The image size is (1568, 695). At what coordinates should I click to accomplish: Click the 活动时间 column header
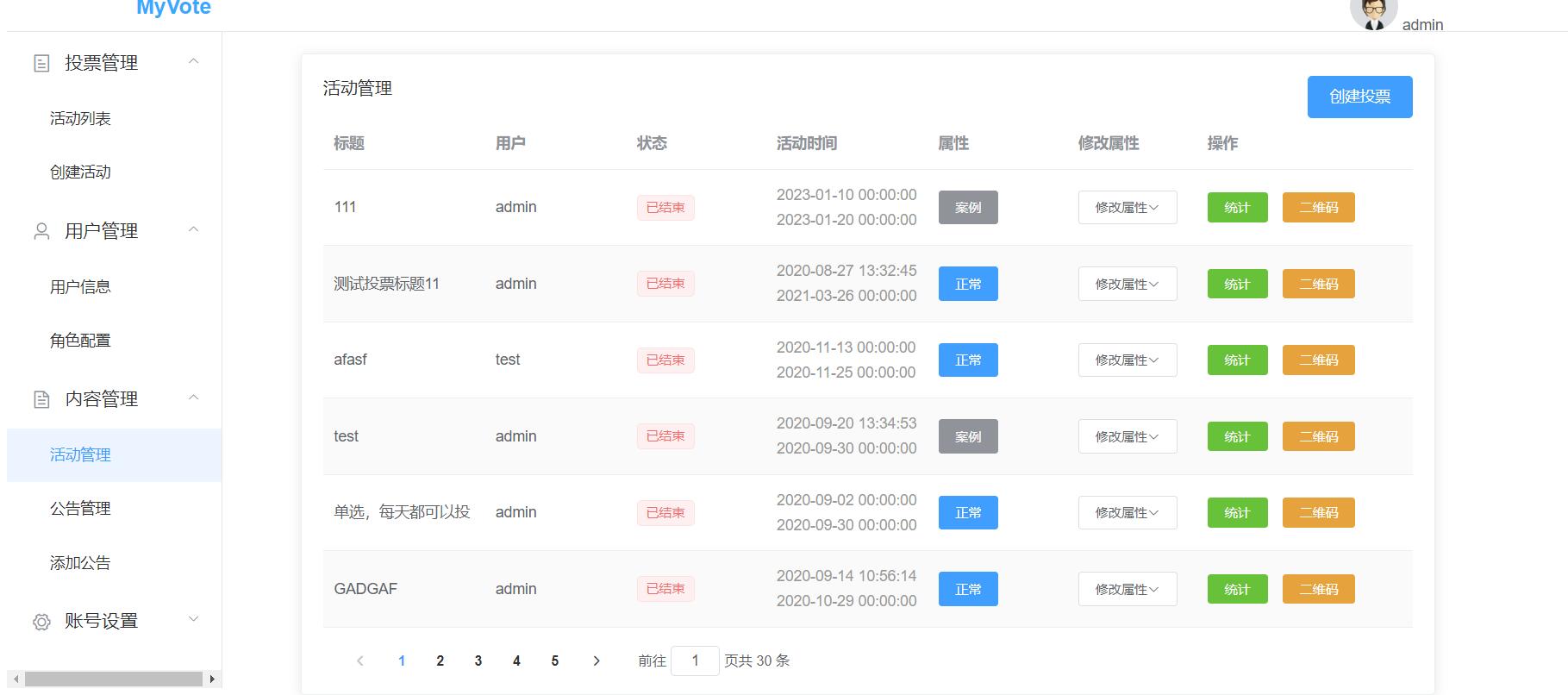(807, 143)
